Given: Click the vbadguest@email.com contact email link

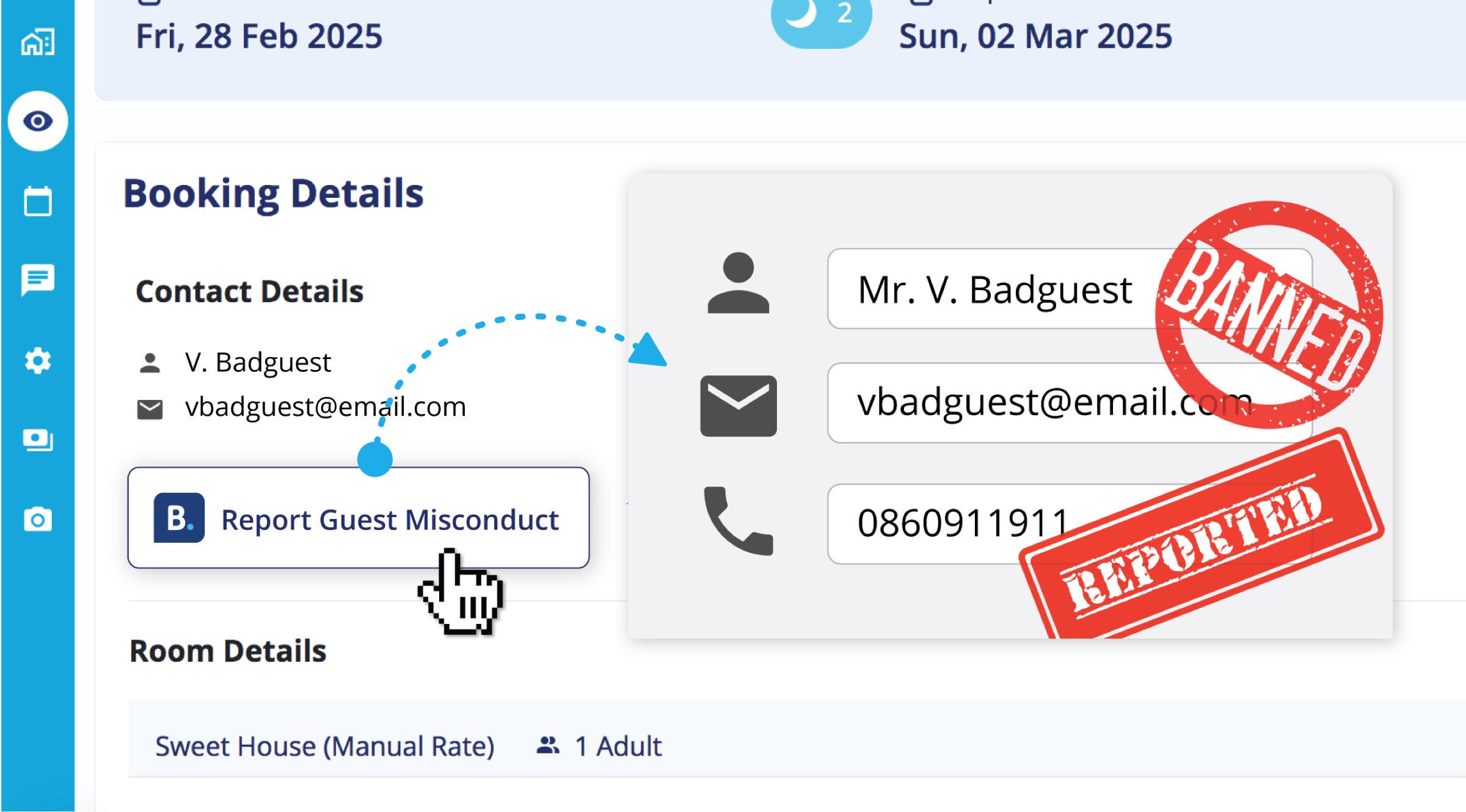Looking at the screenshot, I should click(325, 407).
